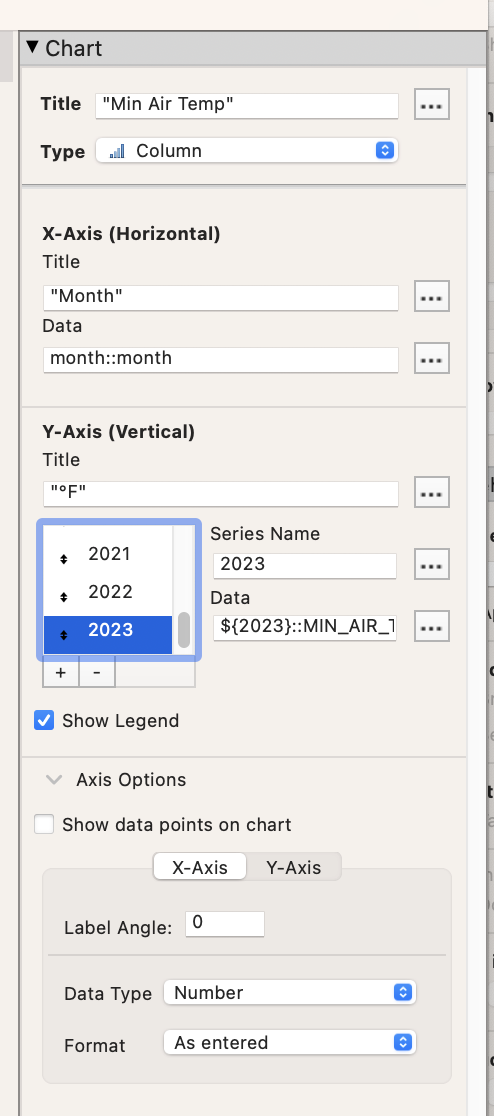Collapse the Chart section triangle
Viewport: 494px width, 1116px height.
point(32,47)
